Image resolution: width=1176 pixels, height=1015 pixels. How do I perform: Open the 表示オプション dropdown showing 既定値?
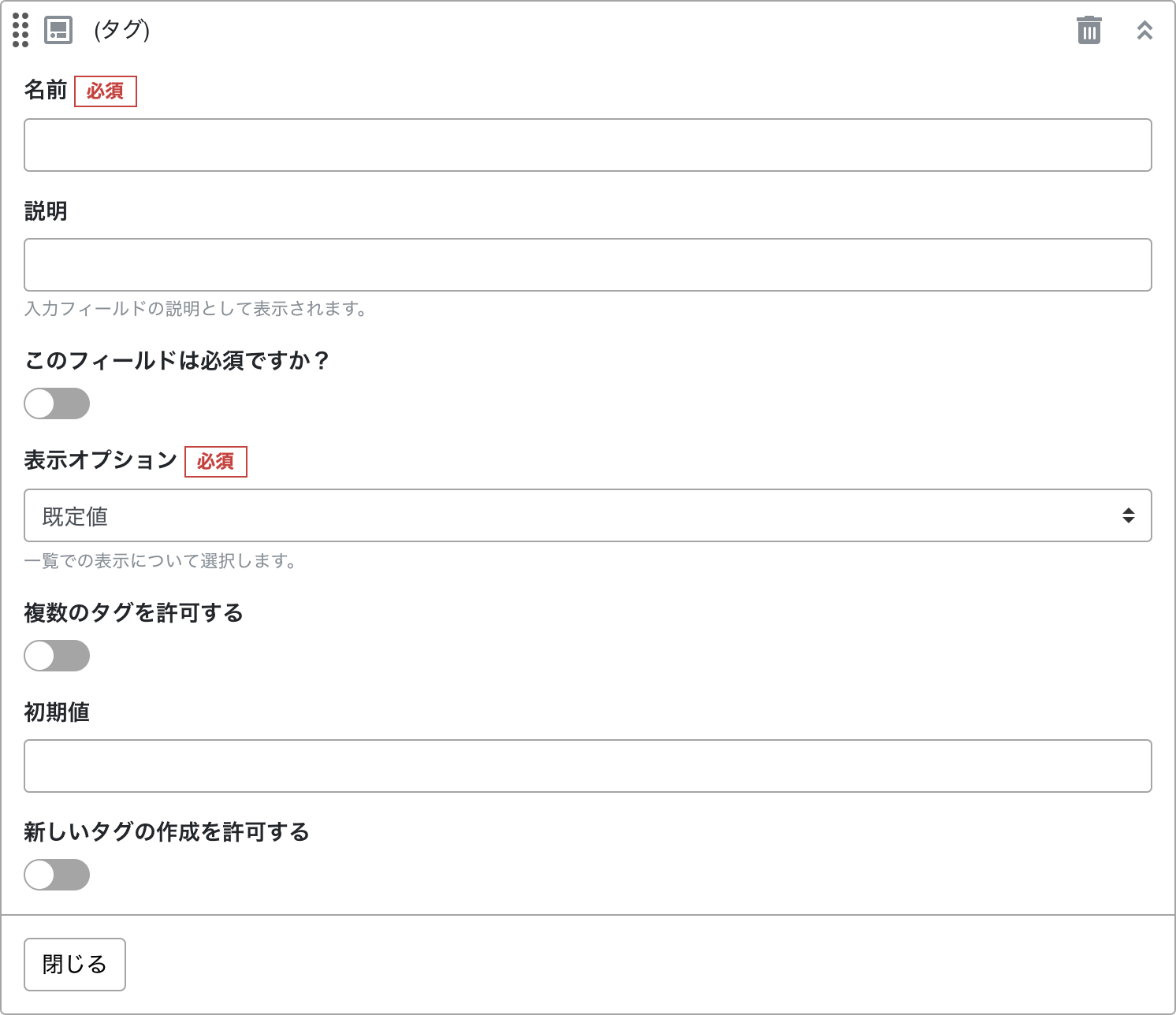pos(588,515)
